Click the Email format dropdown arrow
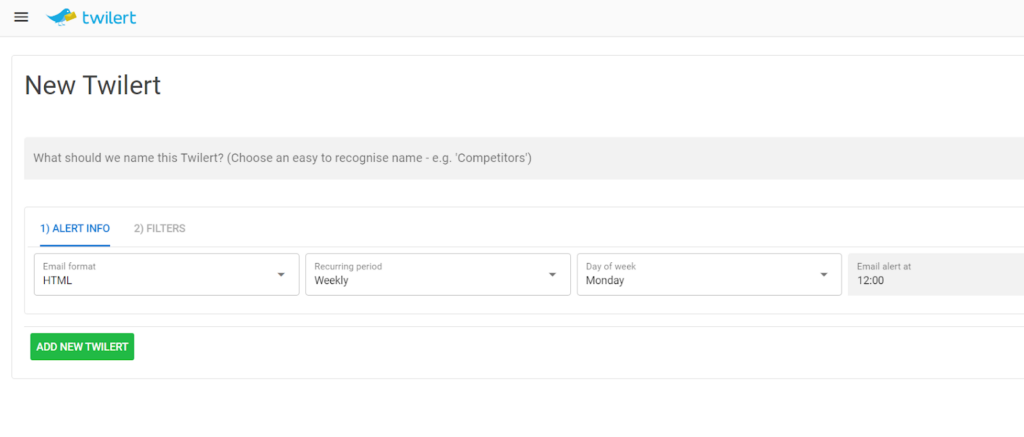Viewport: 1024px width, 437px height. [x=281, y=274]
